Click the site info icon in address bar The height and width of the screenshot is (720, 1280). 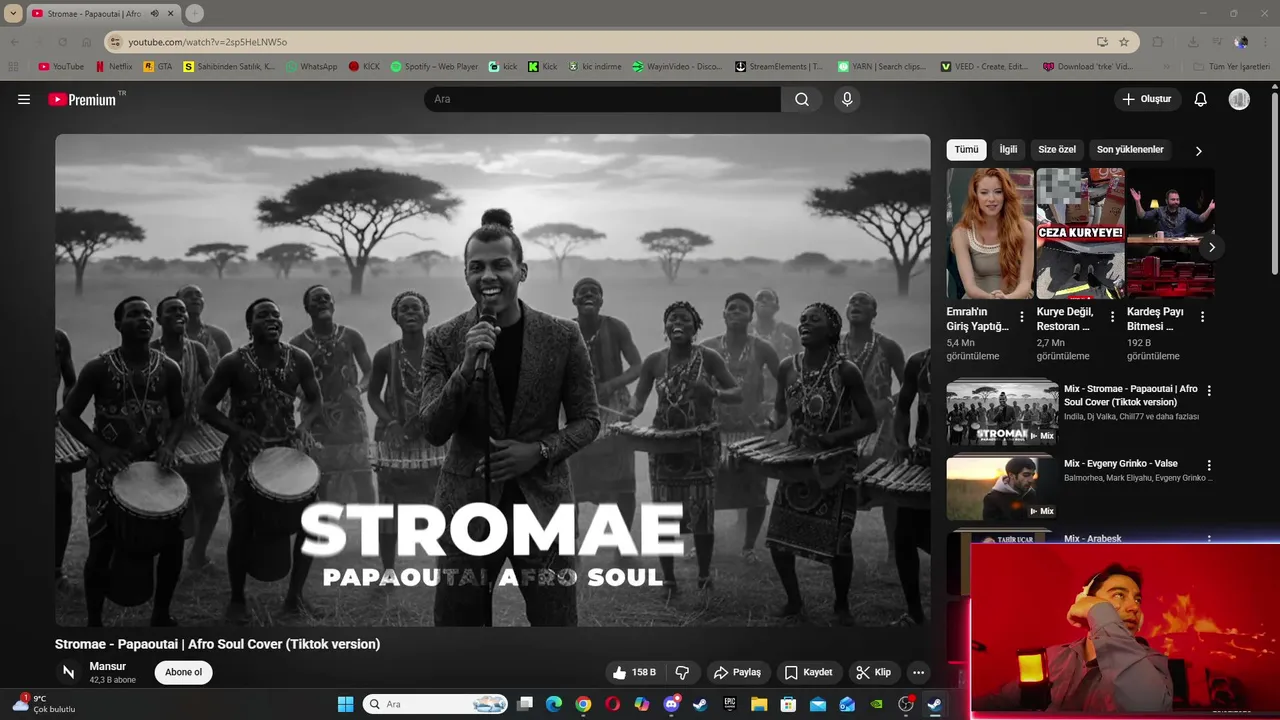(115, 42)
